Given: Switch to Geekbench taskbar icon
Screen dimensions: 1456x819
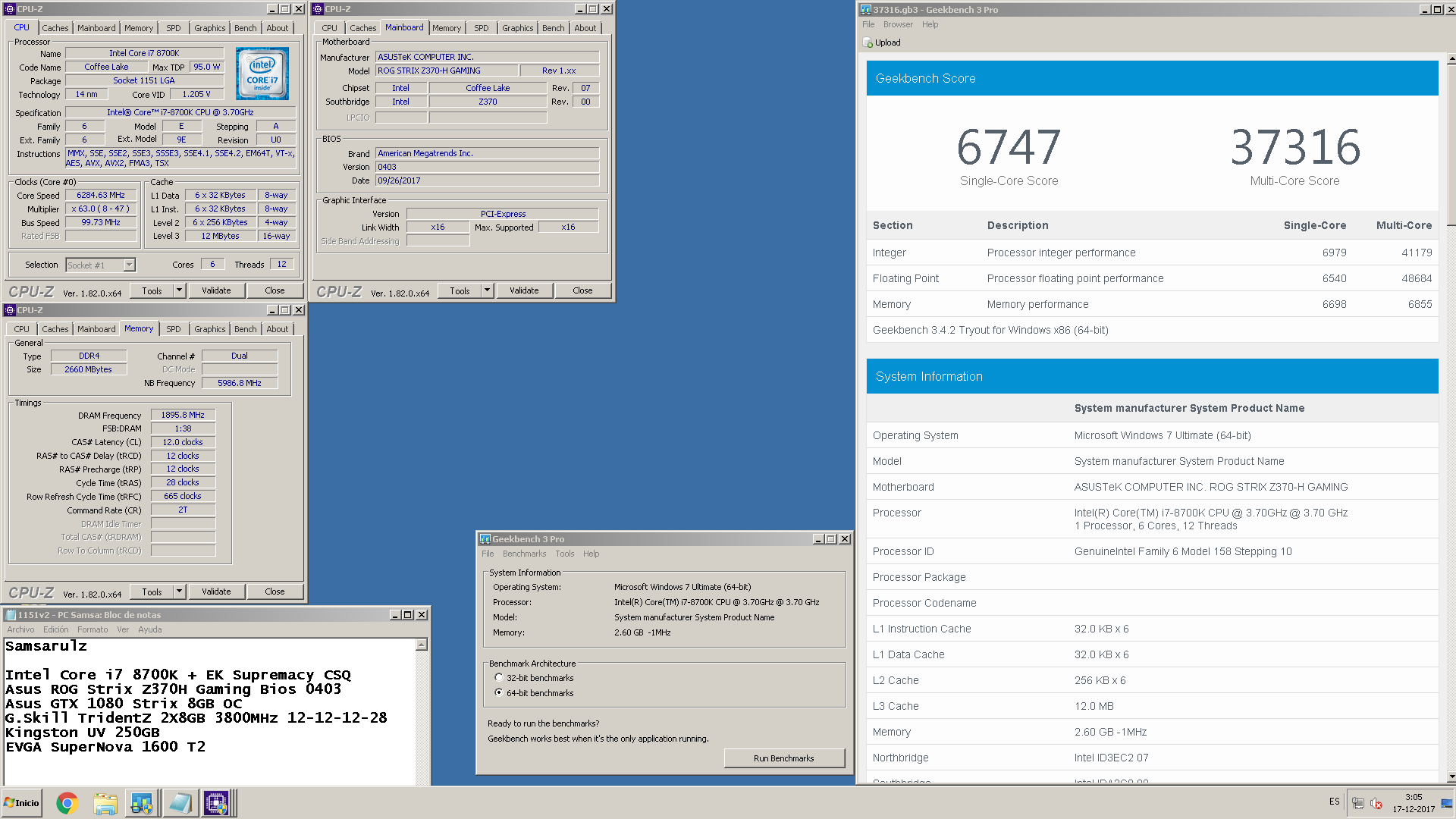Looking at the screenshot, I should pyautogui.click(x=142, y=803).
